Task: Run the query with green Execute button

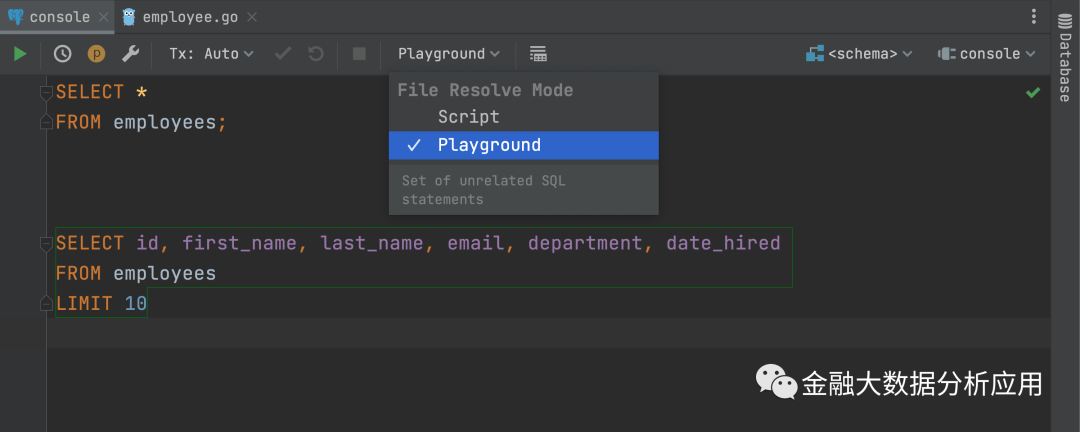Action: 20,54
